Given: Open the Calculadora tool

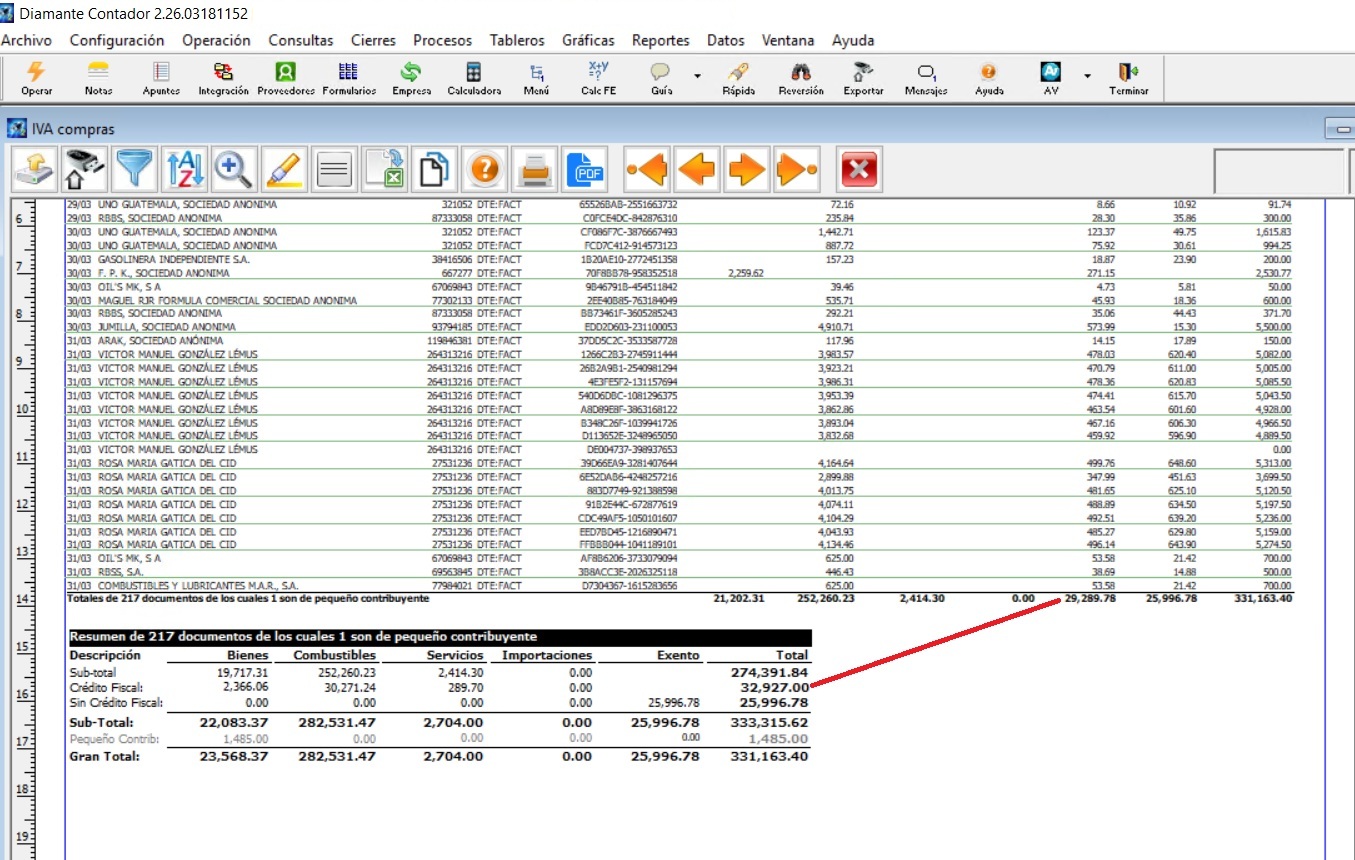Looking at the screenshot, I should [474, 78].
